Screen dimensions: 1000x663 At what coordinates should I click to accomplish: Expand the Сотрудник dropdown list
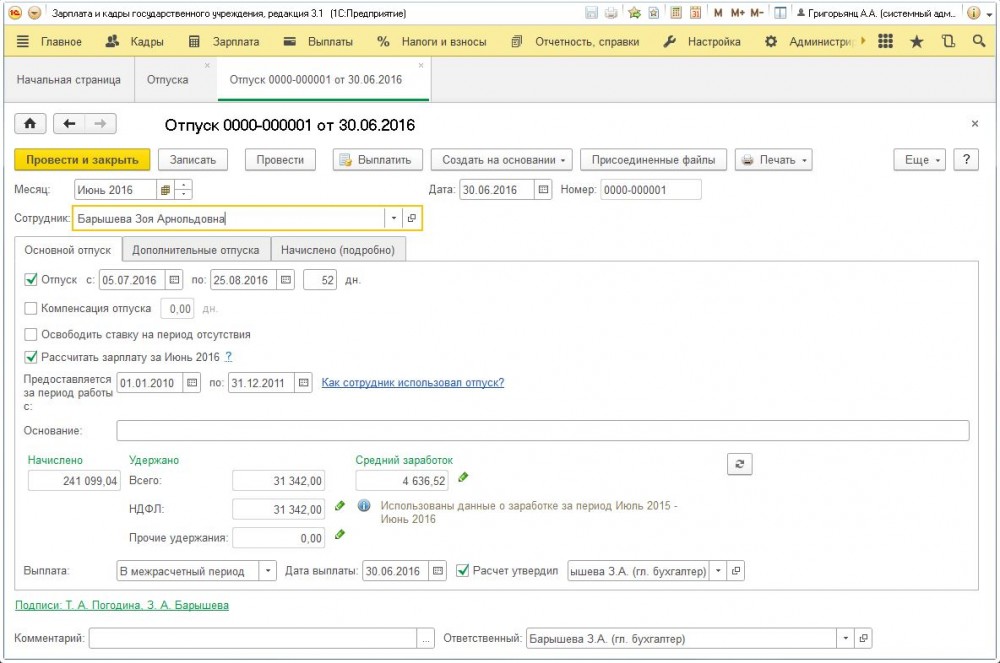393,218
